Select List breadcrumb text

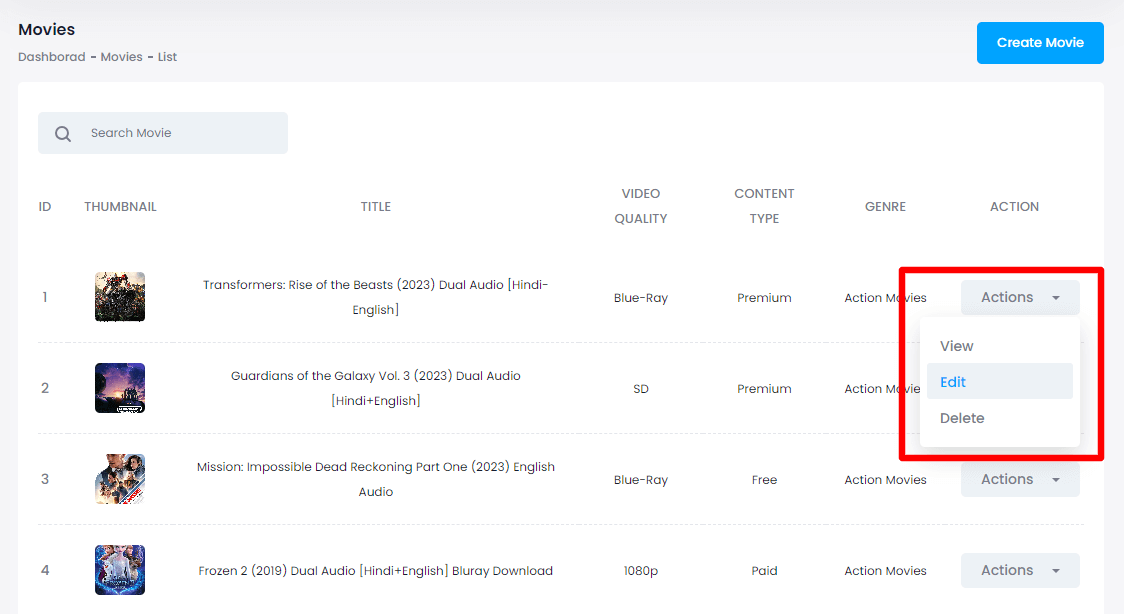(x=167, y=57)
